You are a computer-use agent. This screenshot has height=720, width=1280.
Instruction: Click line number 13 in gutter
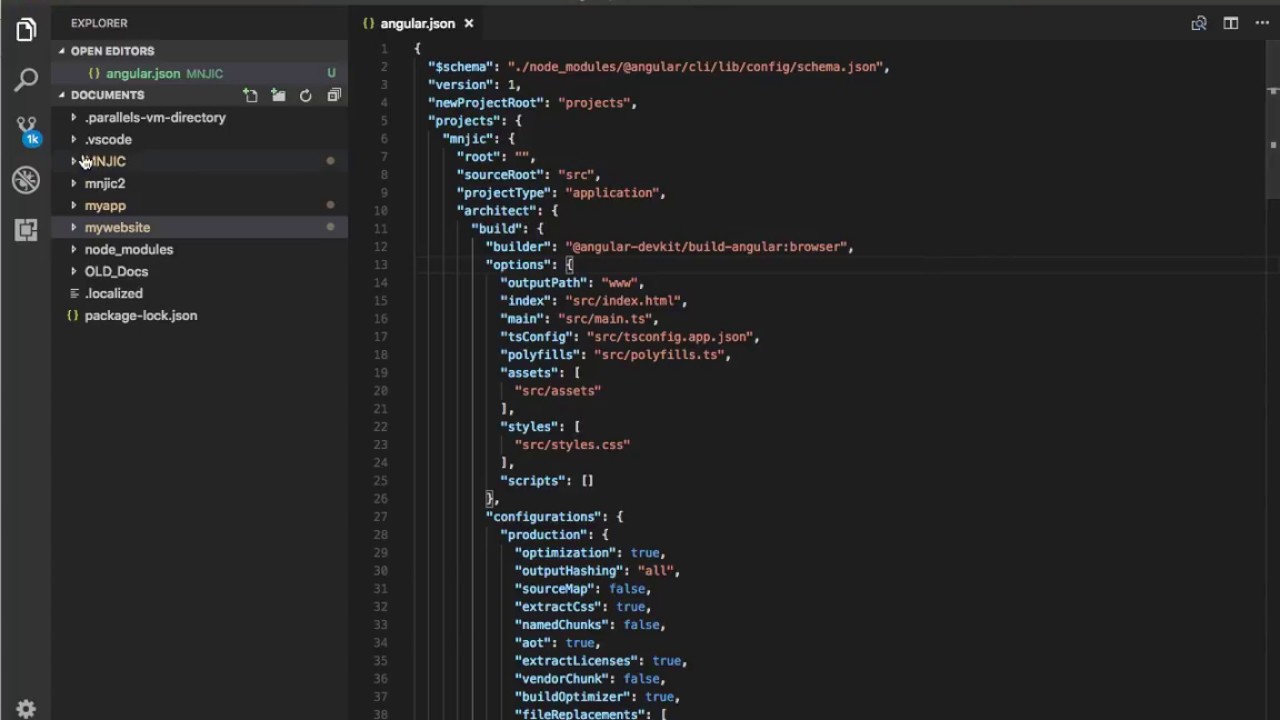pos(380,265)
